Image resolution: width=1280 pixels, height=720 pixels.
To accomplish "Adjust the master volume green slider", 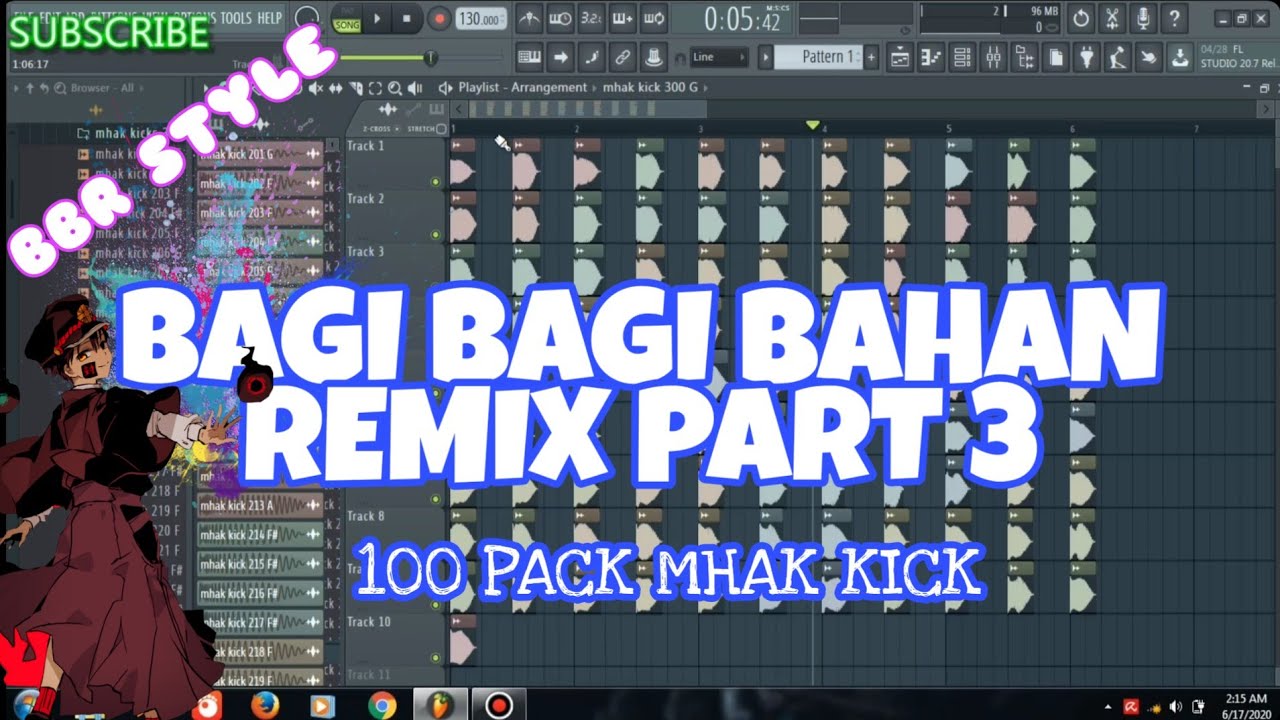I will pos(430,59).
